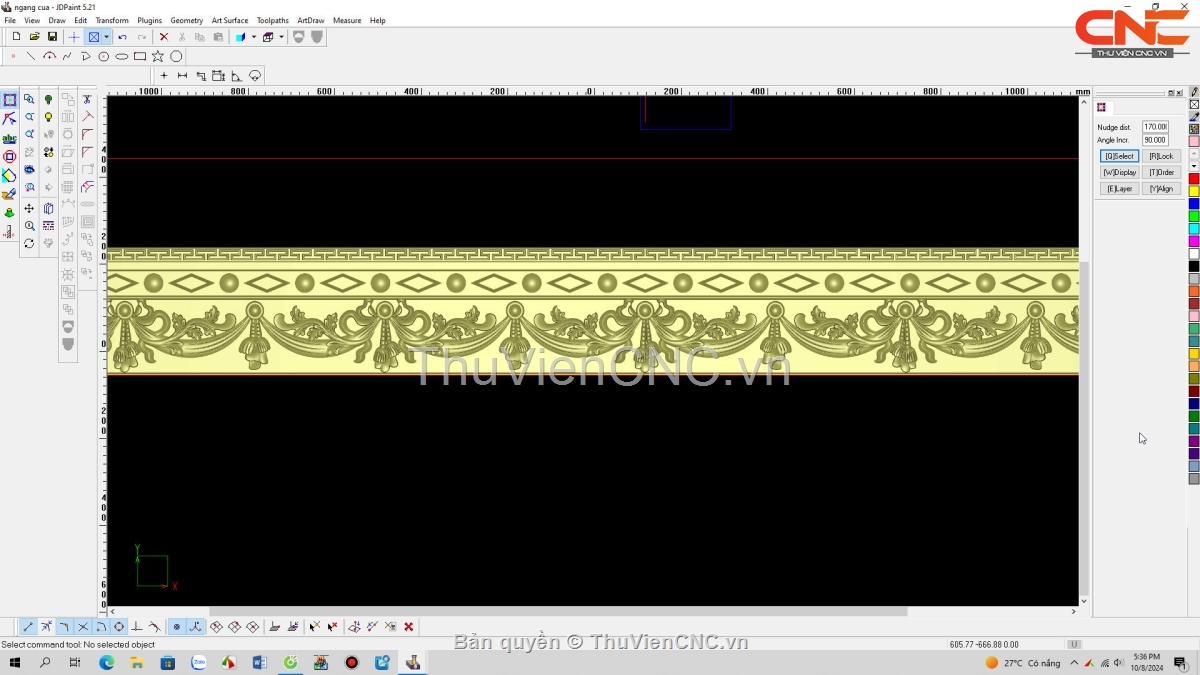Open File Explorer from the taskbar
1200x675 pixels.
tap(137, 662)
